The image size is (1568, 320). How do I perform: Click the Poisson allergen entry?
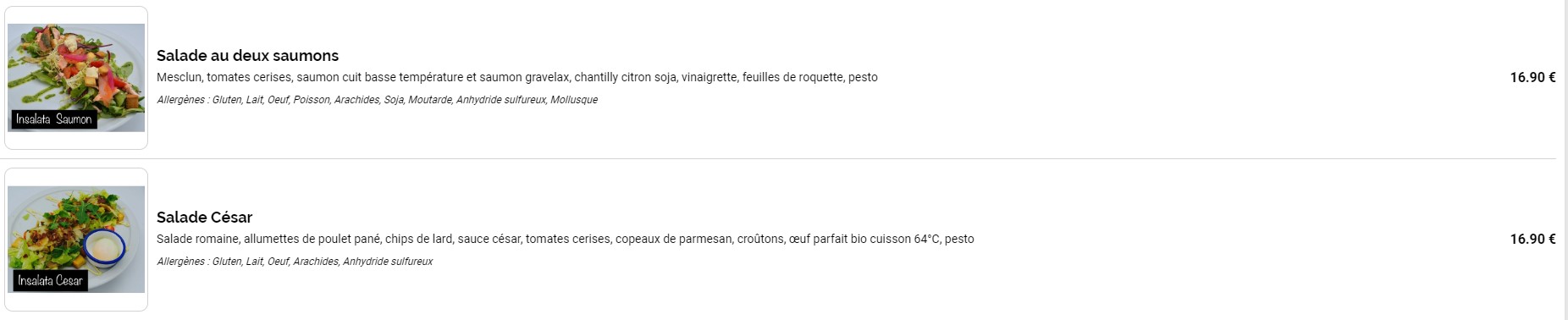point(312,100)
